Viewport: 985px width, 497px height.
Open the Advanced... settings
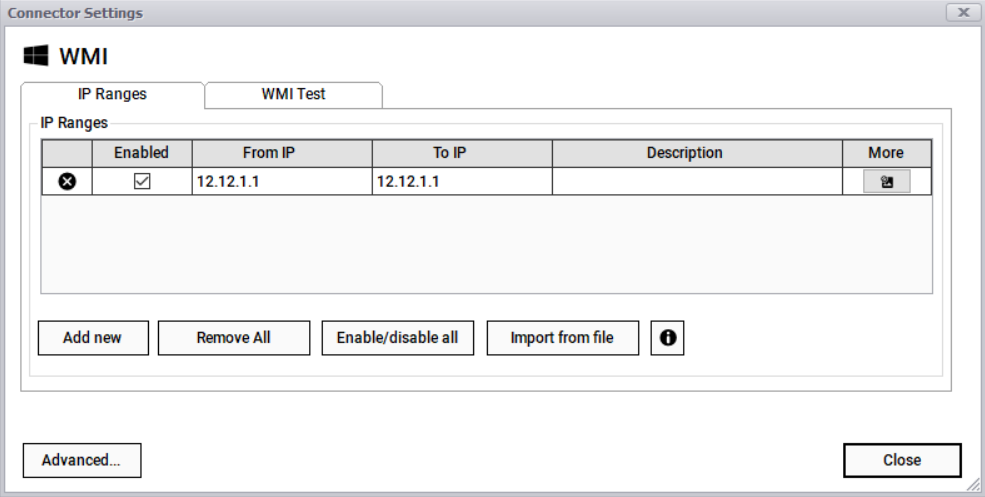[x=81, y=460]
